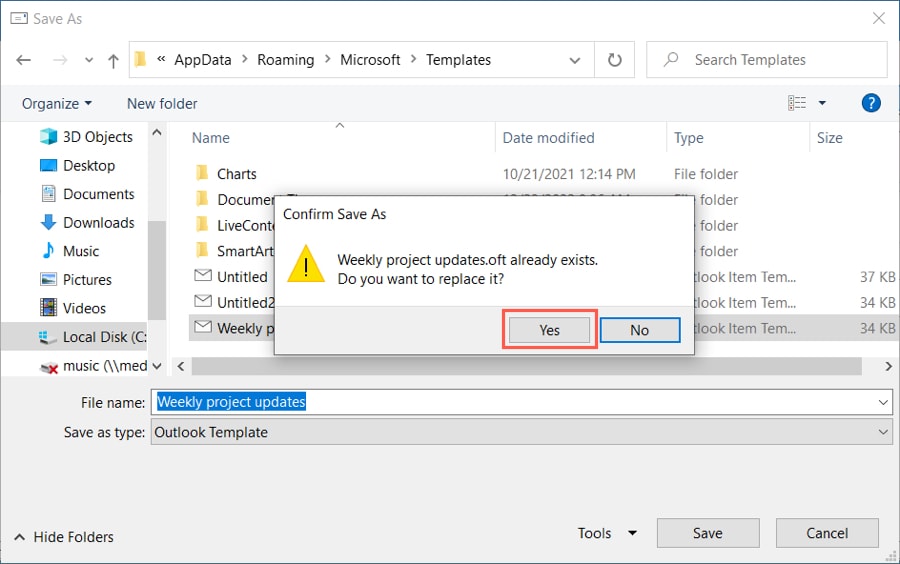900x564 pixels.
Task: Select the Untitled template envelope icon
Action: tap(203, 275)
